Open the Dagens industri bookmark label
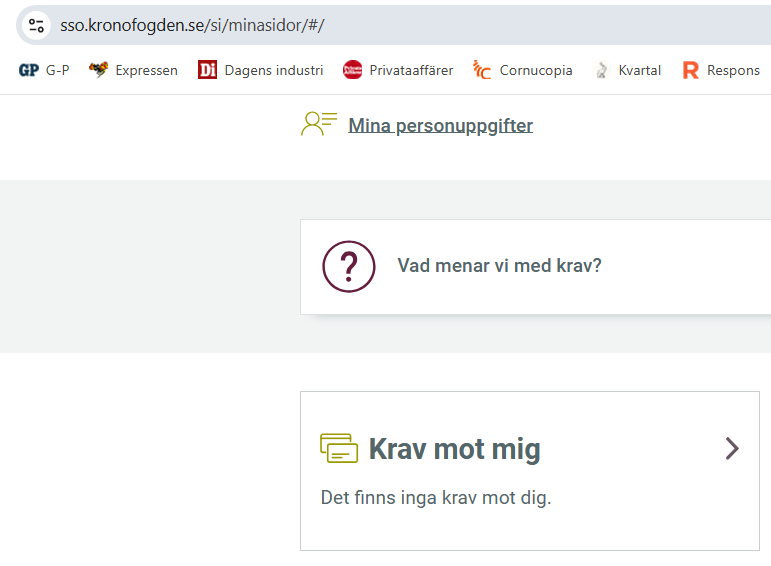This screenshot has width=771, height=566. (273, 70)
